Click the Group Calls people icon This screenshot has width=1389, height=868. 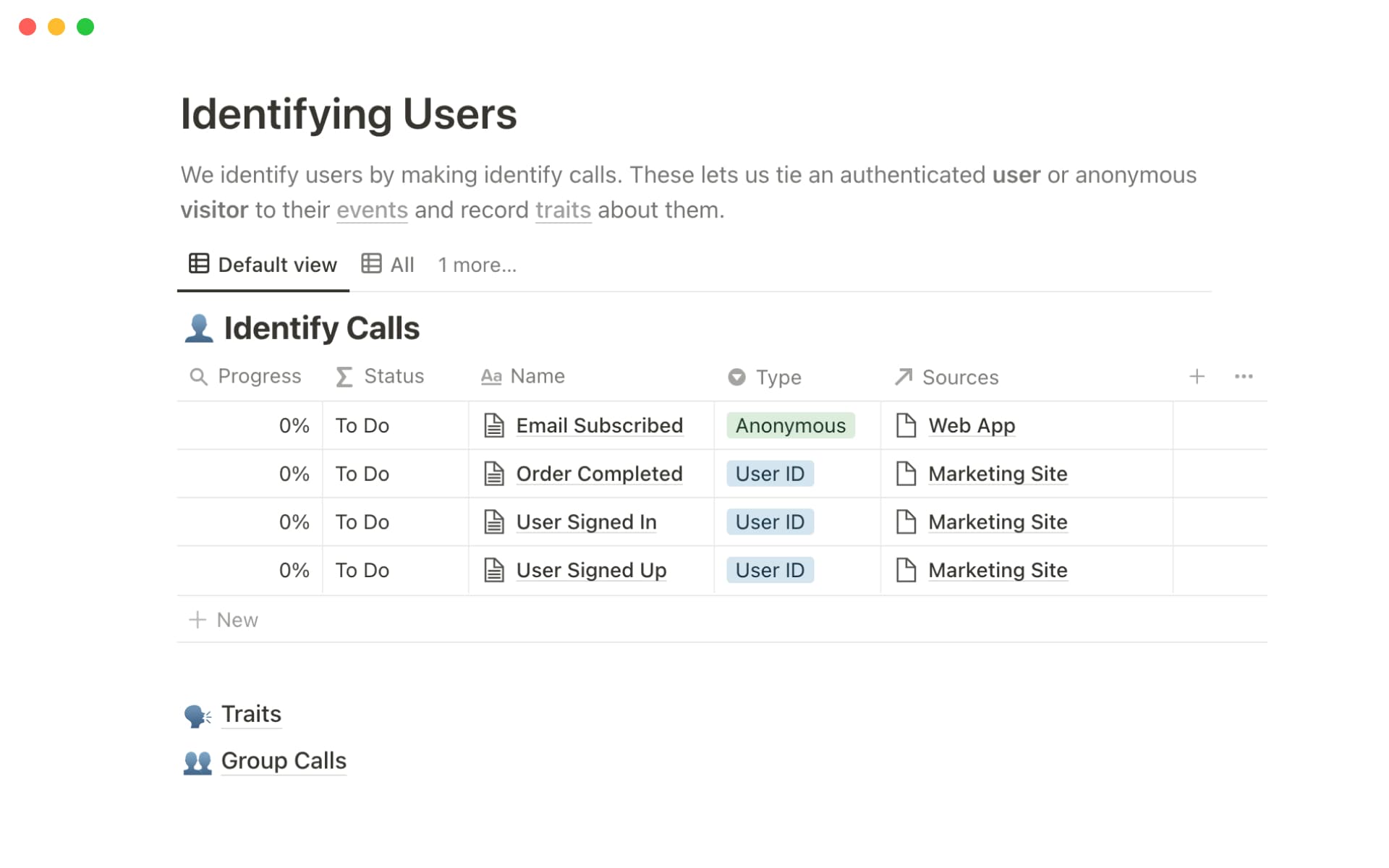point(197,762)
